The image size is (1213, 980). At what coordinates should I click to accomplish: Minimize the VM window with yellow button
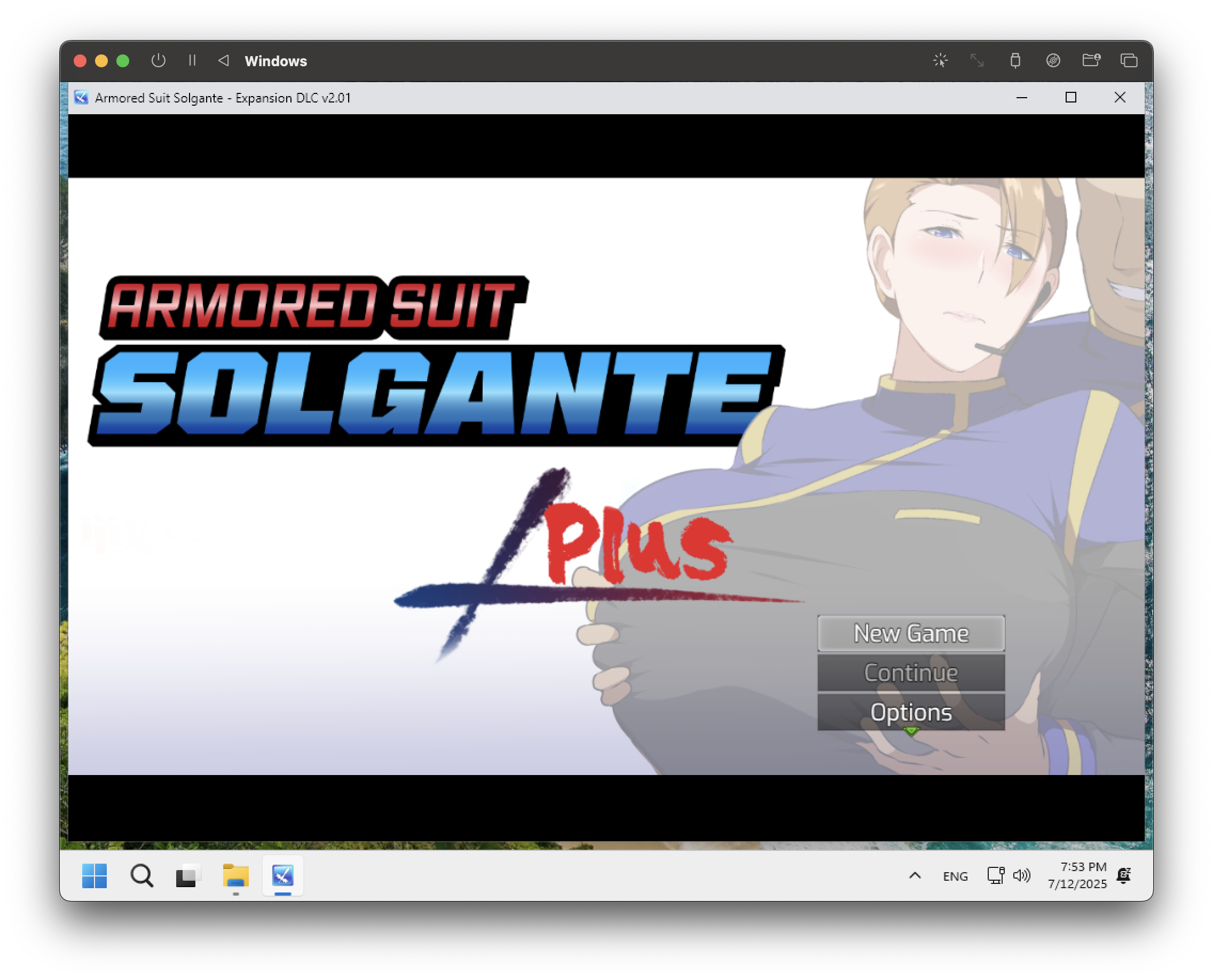coord(101,61)
